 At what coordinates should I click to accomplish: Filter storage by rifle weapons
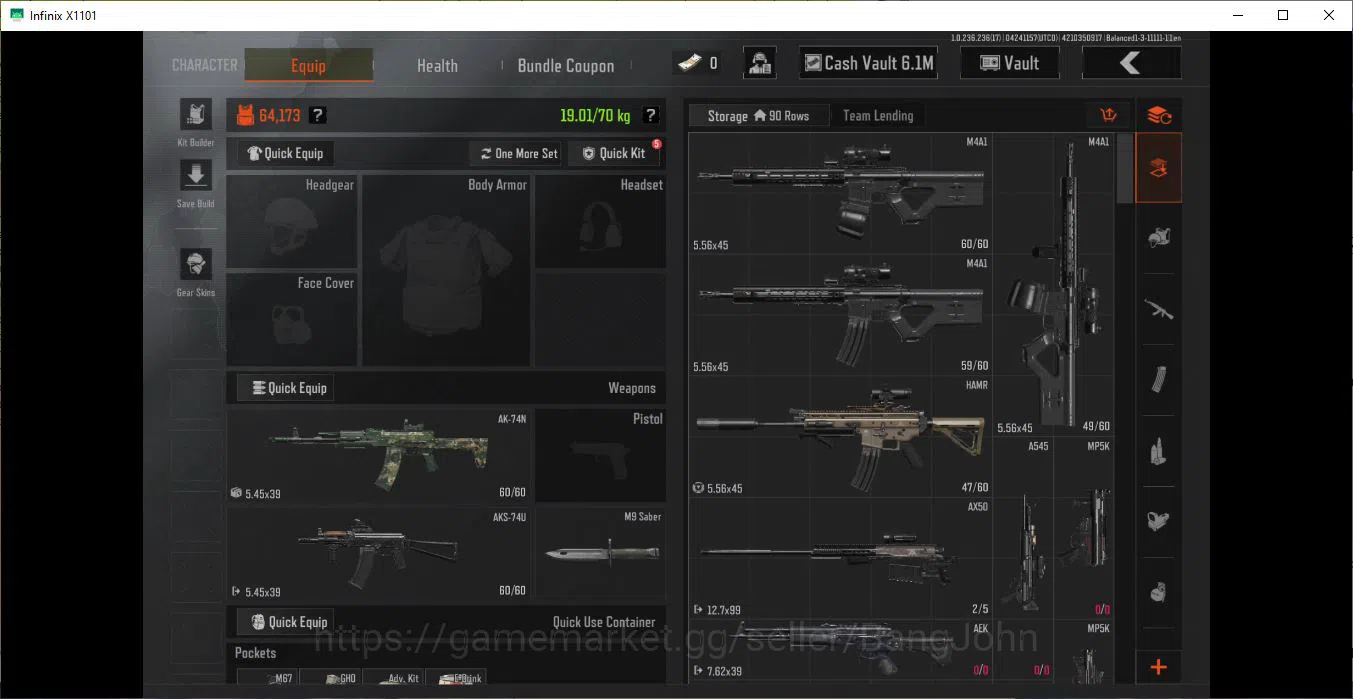point(1159,309)
